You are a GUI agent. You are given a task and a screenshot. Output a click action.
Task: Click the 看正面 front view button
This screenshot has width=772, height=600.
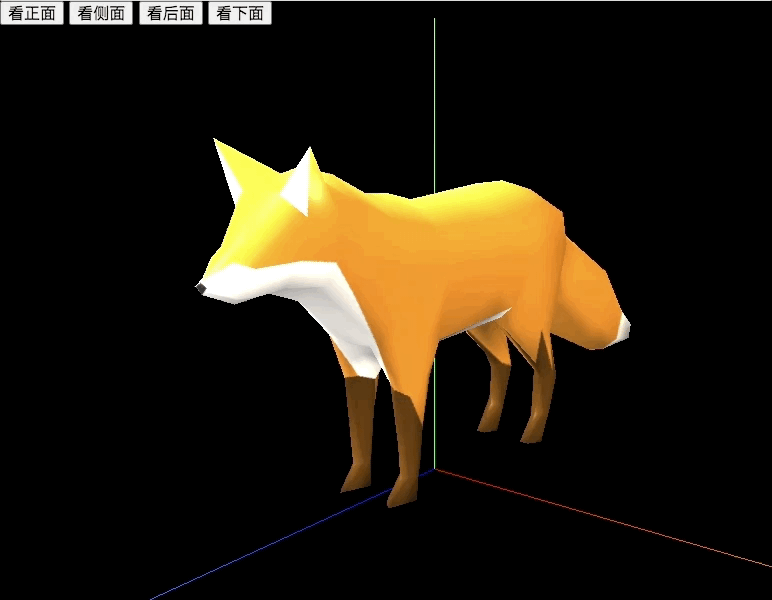32,13
